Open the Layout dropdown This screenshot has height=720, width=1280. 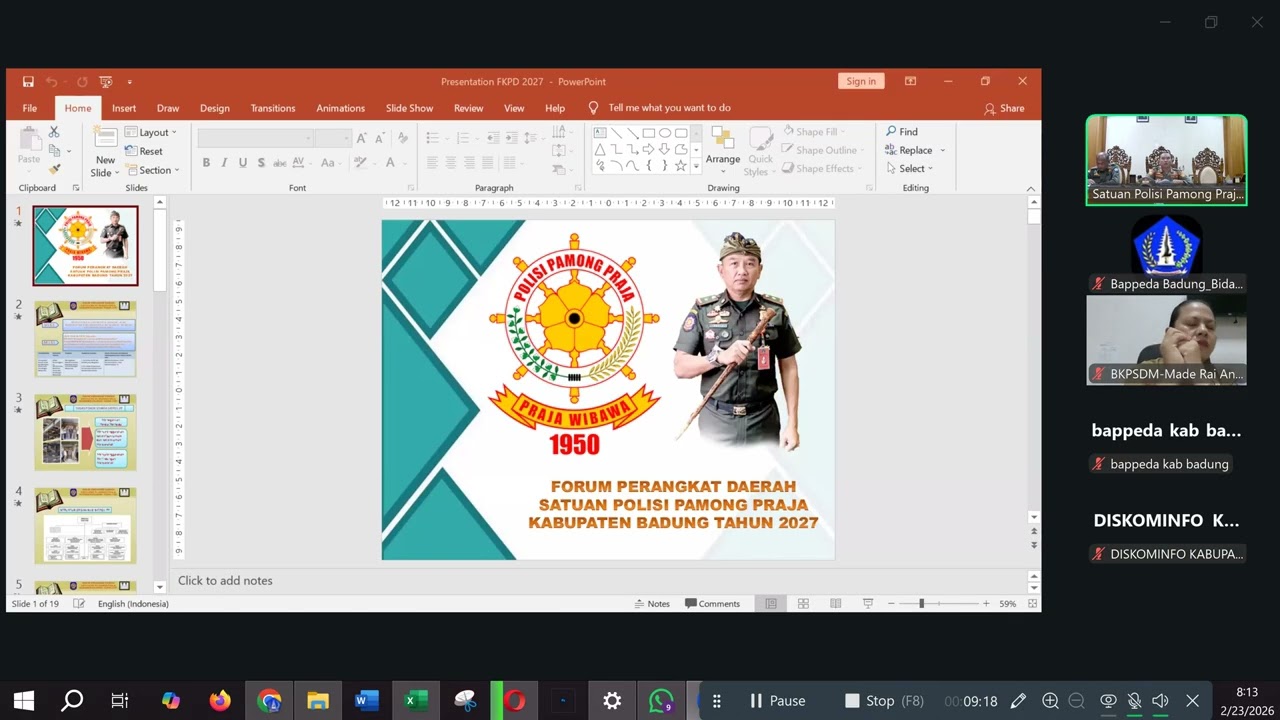point(151,132)
